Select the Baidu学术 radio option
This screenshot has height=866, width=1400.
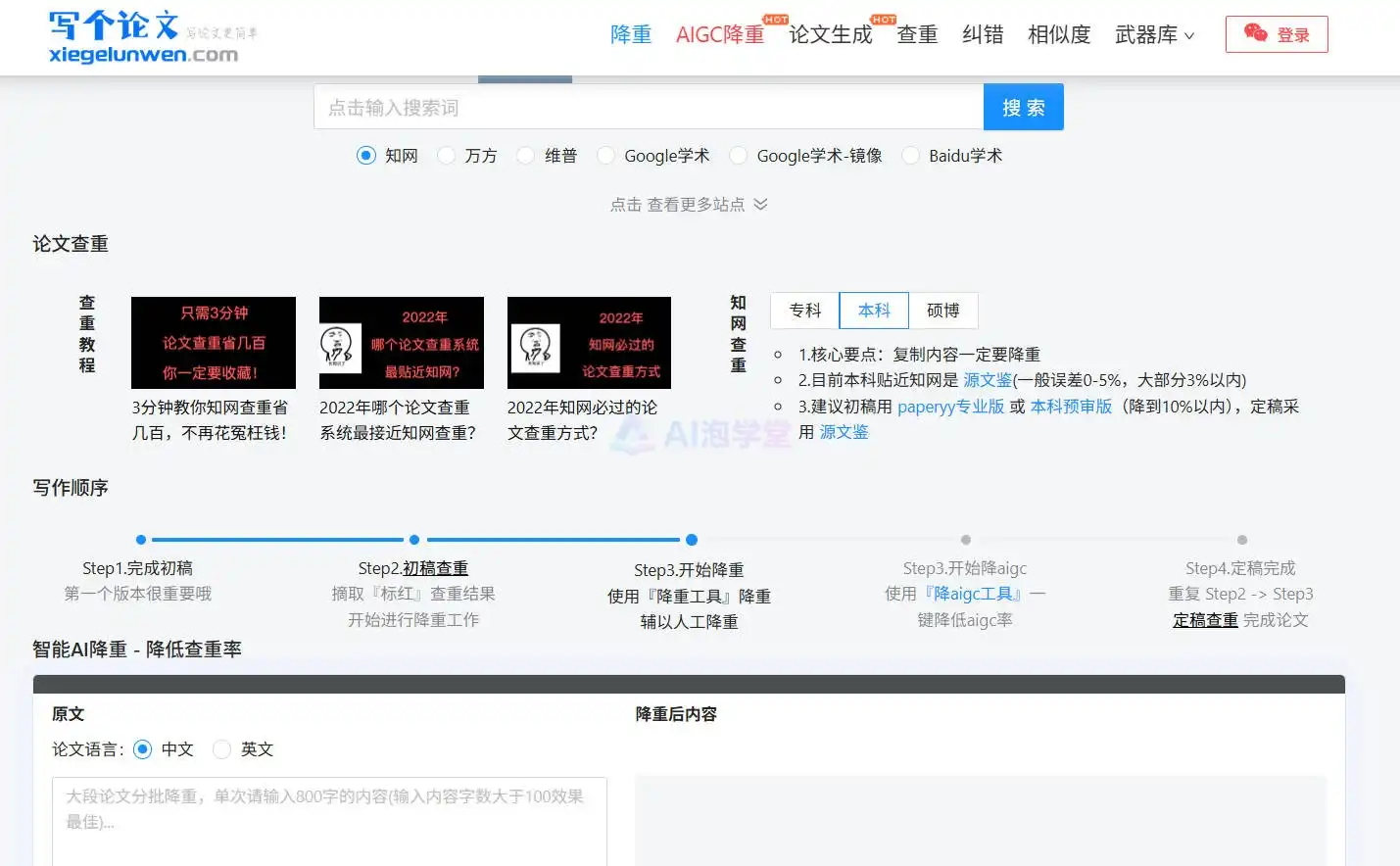(910, 155)
